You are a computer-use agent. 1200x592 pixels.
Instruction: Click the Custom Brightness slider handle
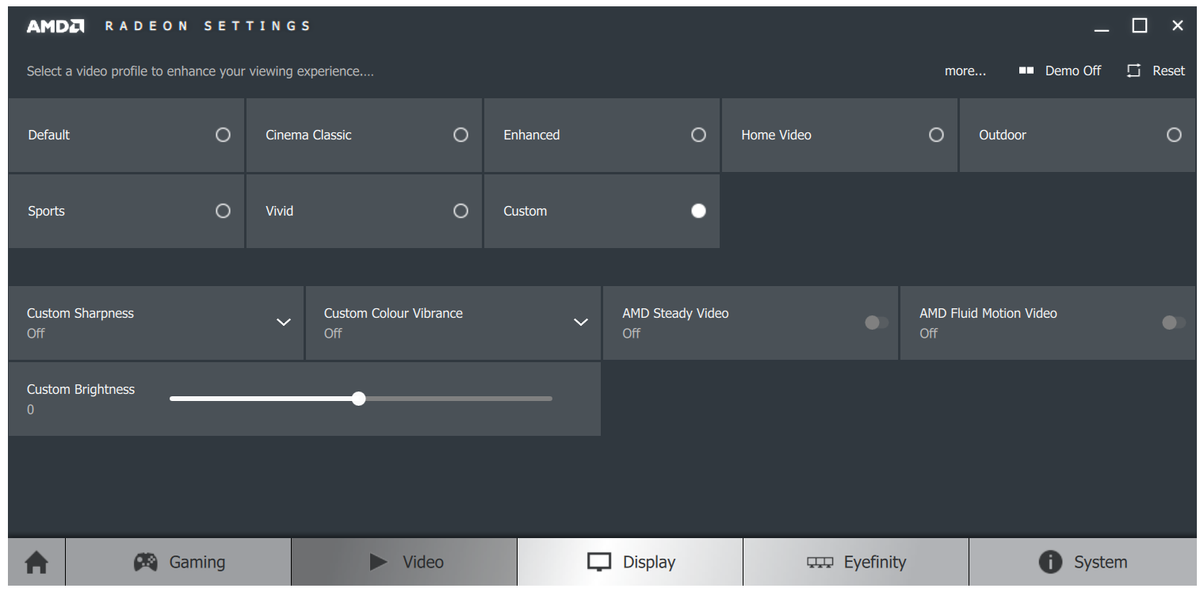tap(359, 398)
